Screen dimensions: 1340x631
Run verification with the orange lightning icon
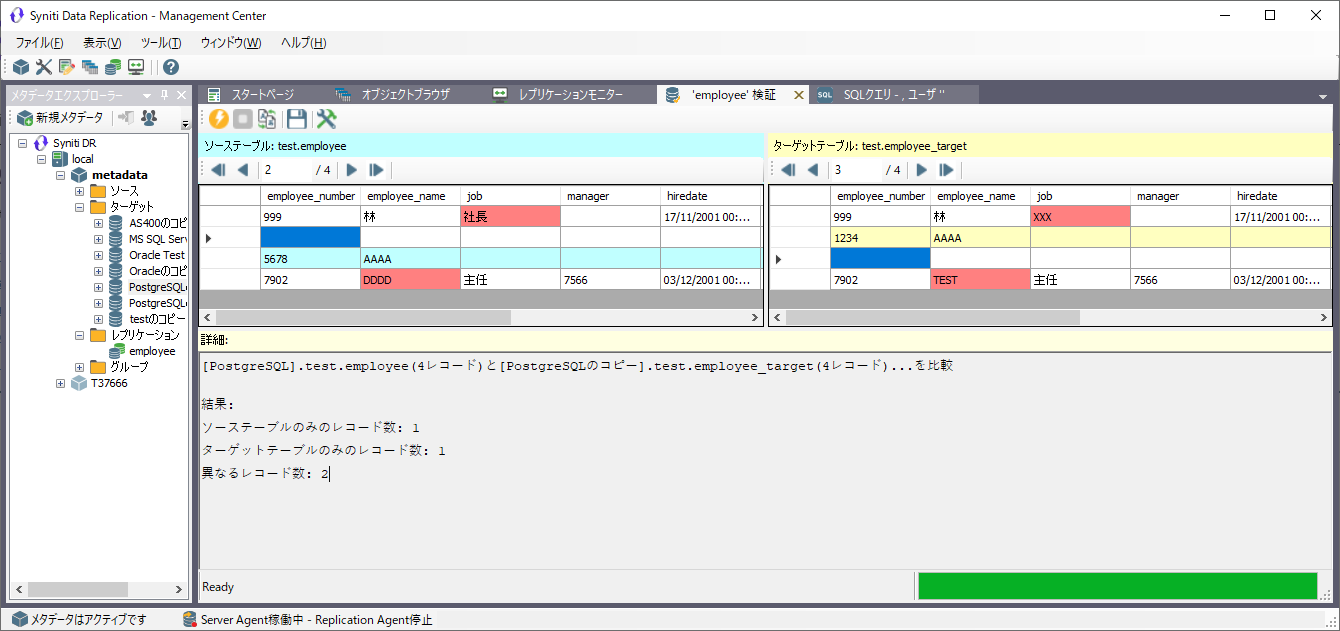(x=219, y=119)
